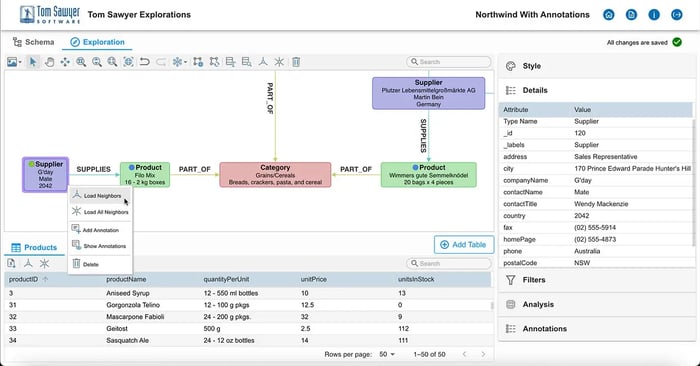The height and width of the screenshot is (366, 700).
Task: Switch to the Schema tab
Action: coord(33,42)
